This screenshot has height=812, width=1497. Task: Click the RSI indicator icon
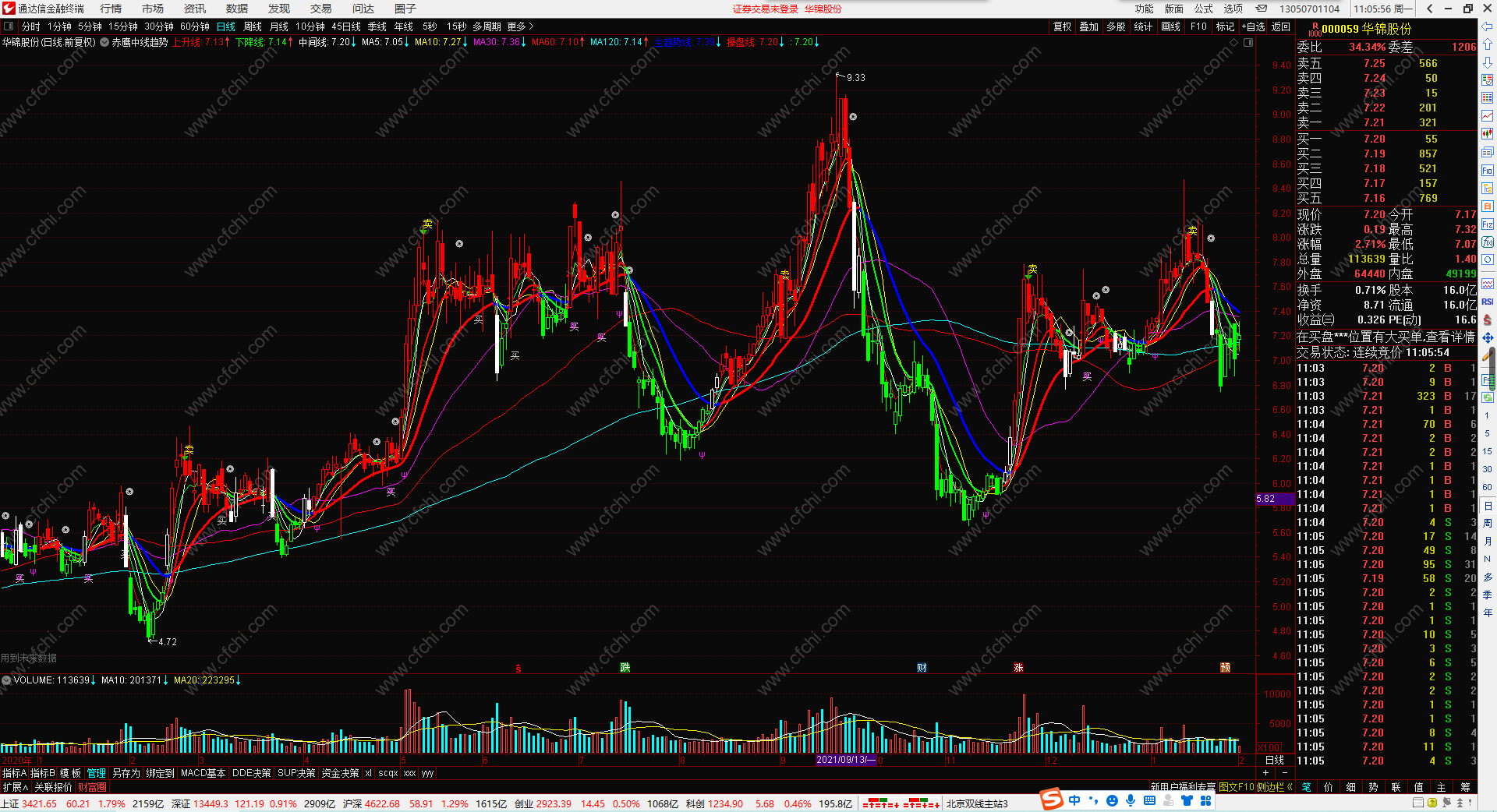pos(1488,302)
